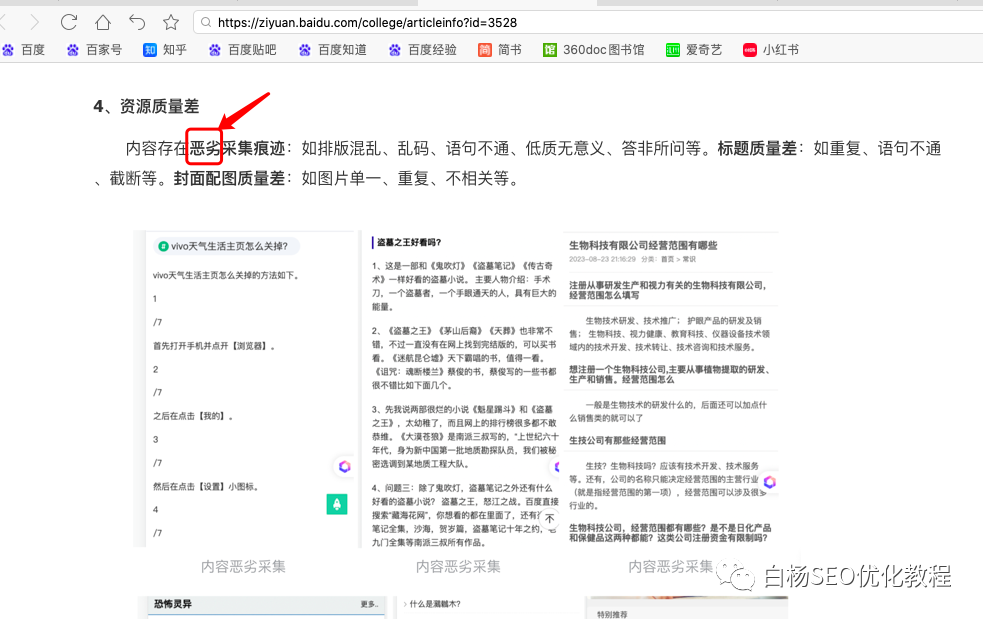Open the 爱奇艺 bookmark
The width and height of the screenshot is (983, 619).
click(x=694, y=48)
